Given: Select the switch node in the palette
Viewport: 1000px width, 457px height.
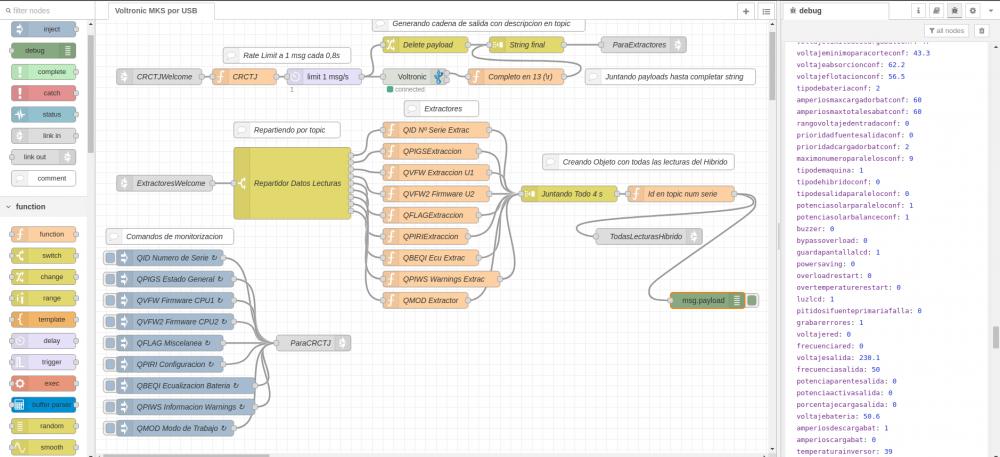Looking at the screenshot, I should click(x=44, y=256).
